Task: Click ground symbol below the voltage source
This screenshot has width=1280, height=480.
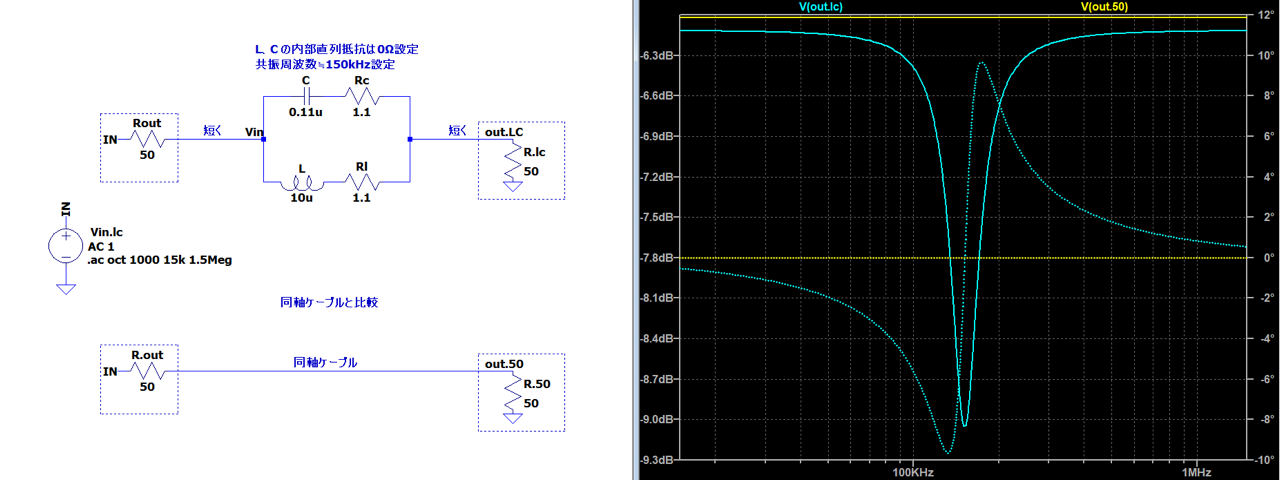Action: pos(66,289)
